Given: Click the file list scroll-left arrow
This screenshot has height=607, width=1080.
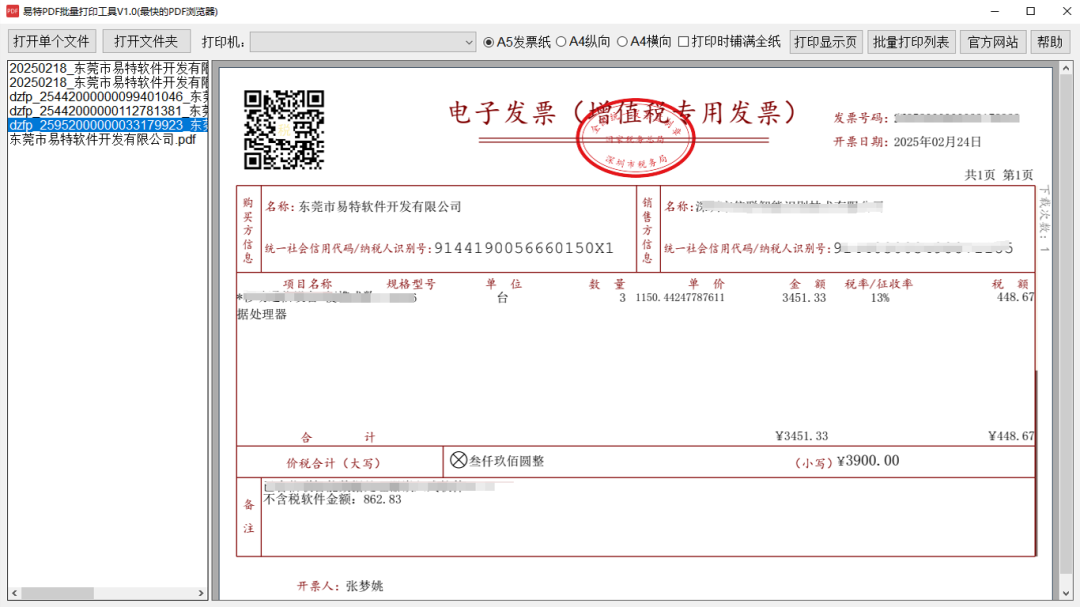Looking at the screenshot, I should click(14, 593).
